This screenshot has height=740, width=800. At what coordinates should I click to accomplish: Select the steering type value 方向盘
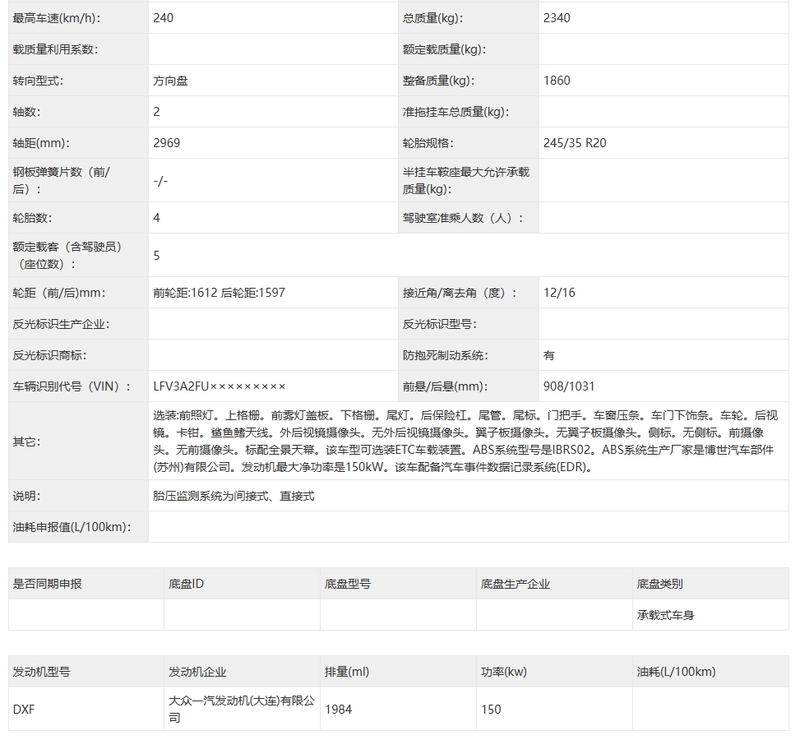[170, 81]
